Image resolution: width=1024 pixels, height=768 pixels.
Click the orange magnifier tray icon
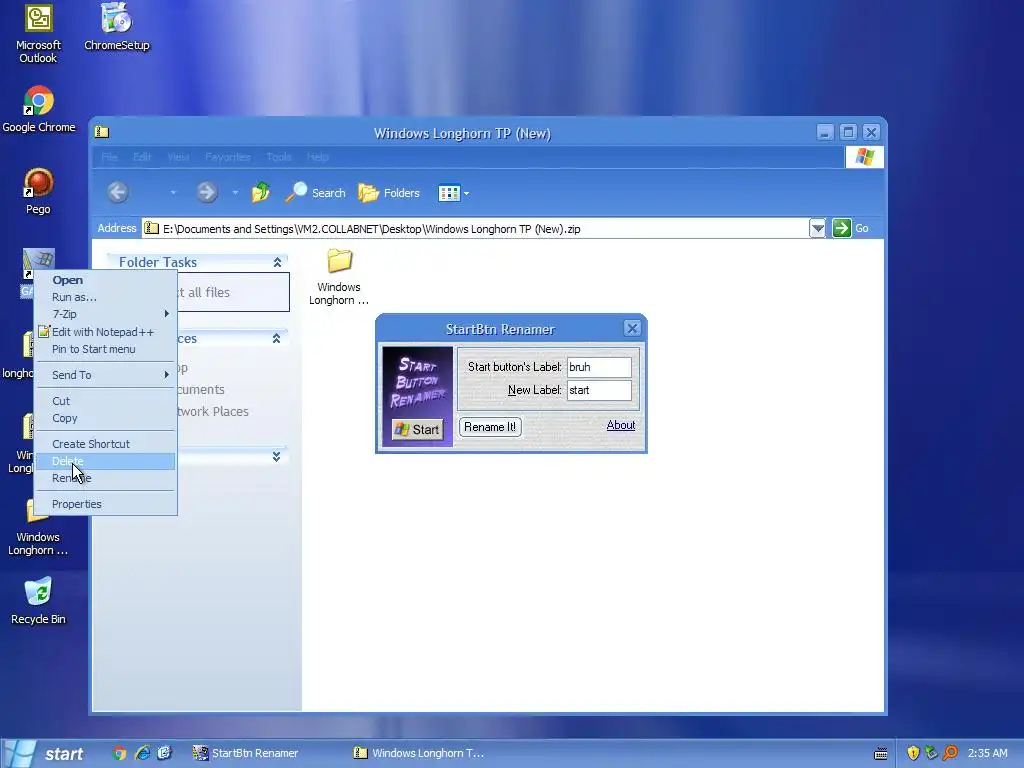point(950,753)
